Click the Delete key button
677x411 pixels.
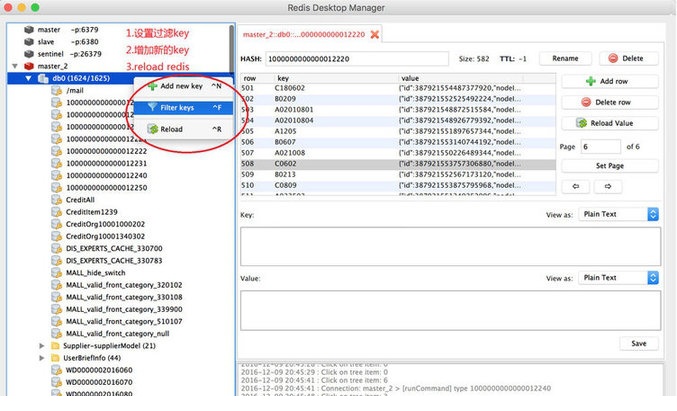click(x=629, y=58)
